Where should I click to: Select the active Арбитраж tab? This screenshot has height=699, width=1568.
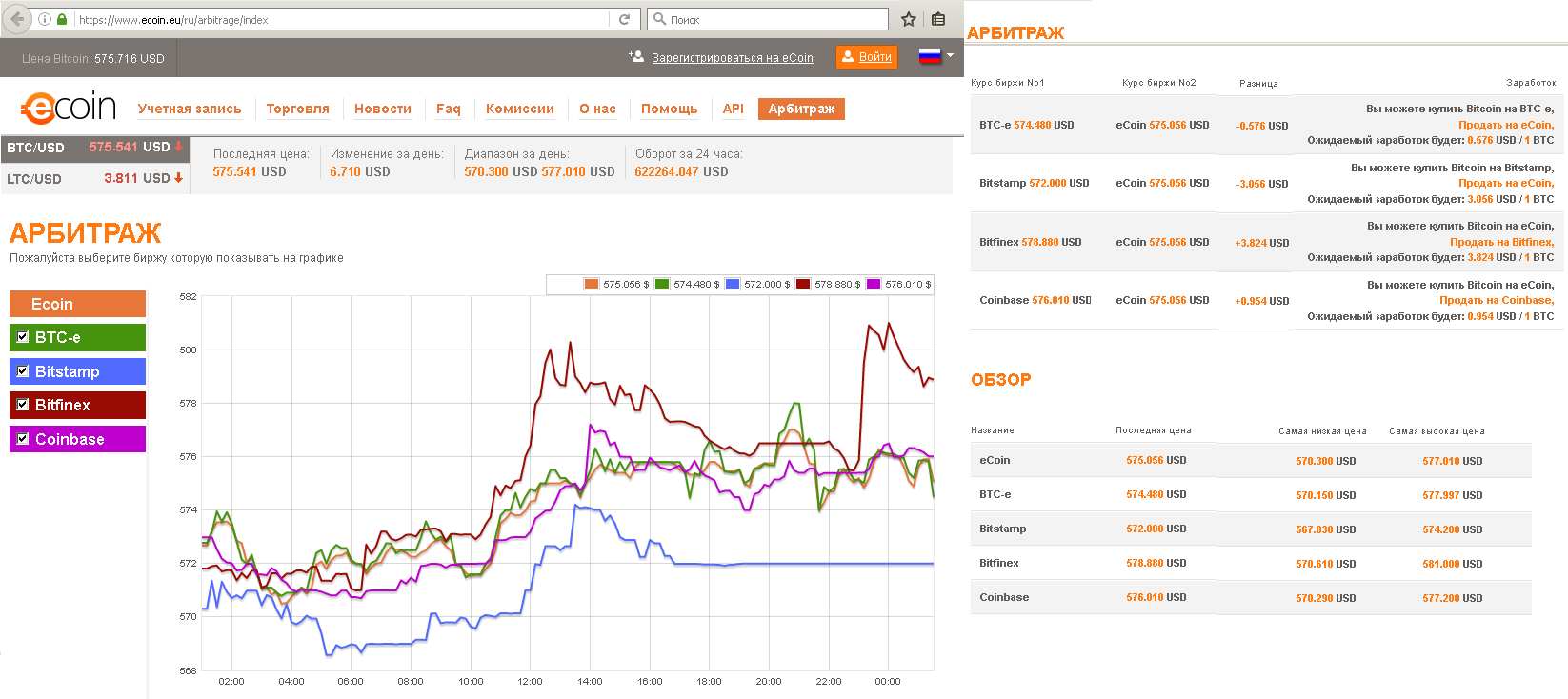pos(801,109)
